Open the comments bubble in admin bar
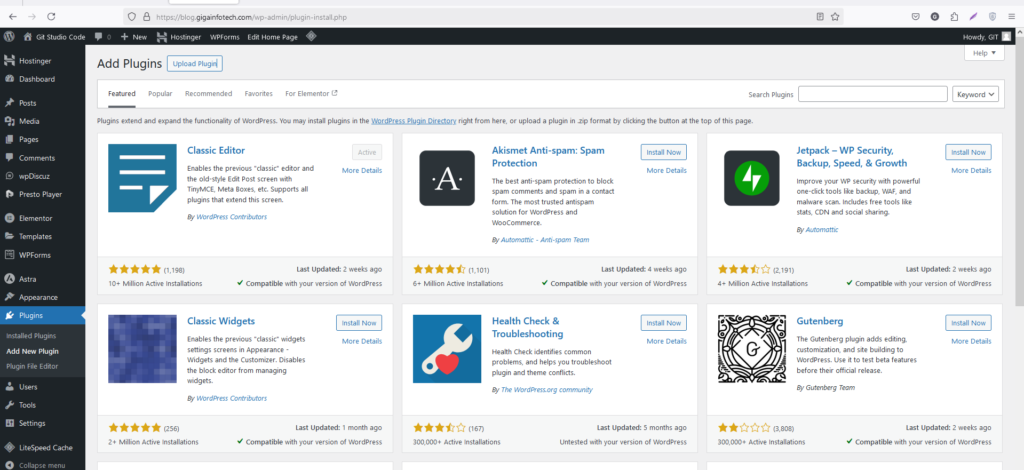The image size is (1024, 470). click(103, 37)
